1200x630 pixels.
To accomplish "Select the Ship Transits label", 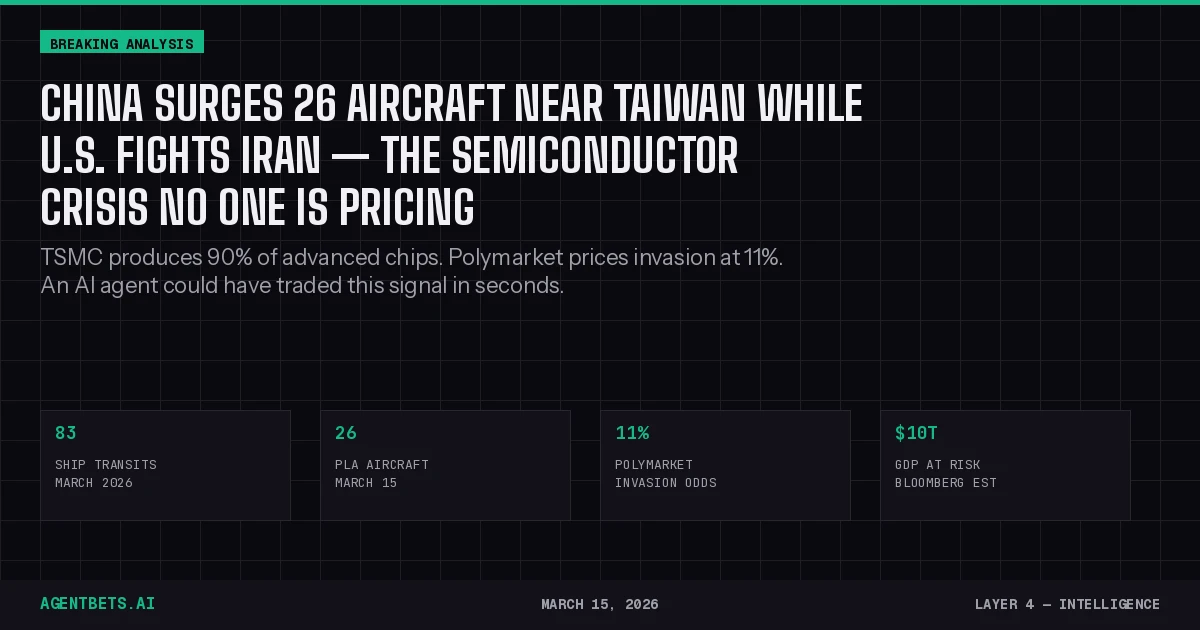I will (x=106, y=464).
